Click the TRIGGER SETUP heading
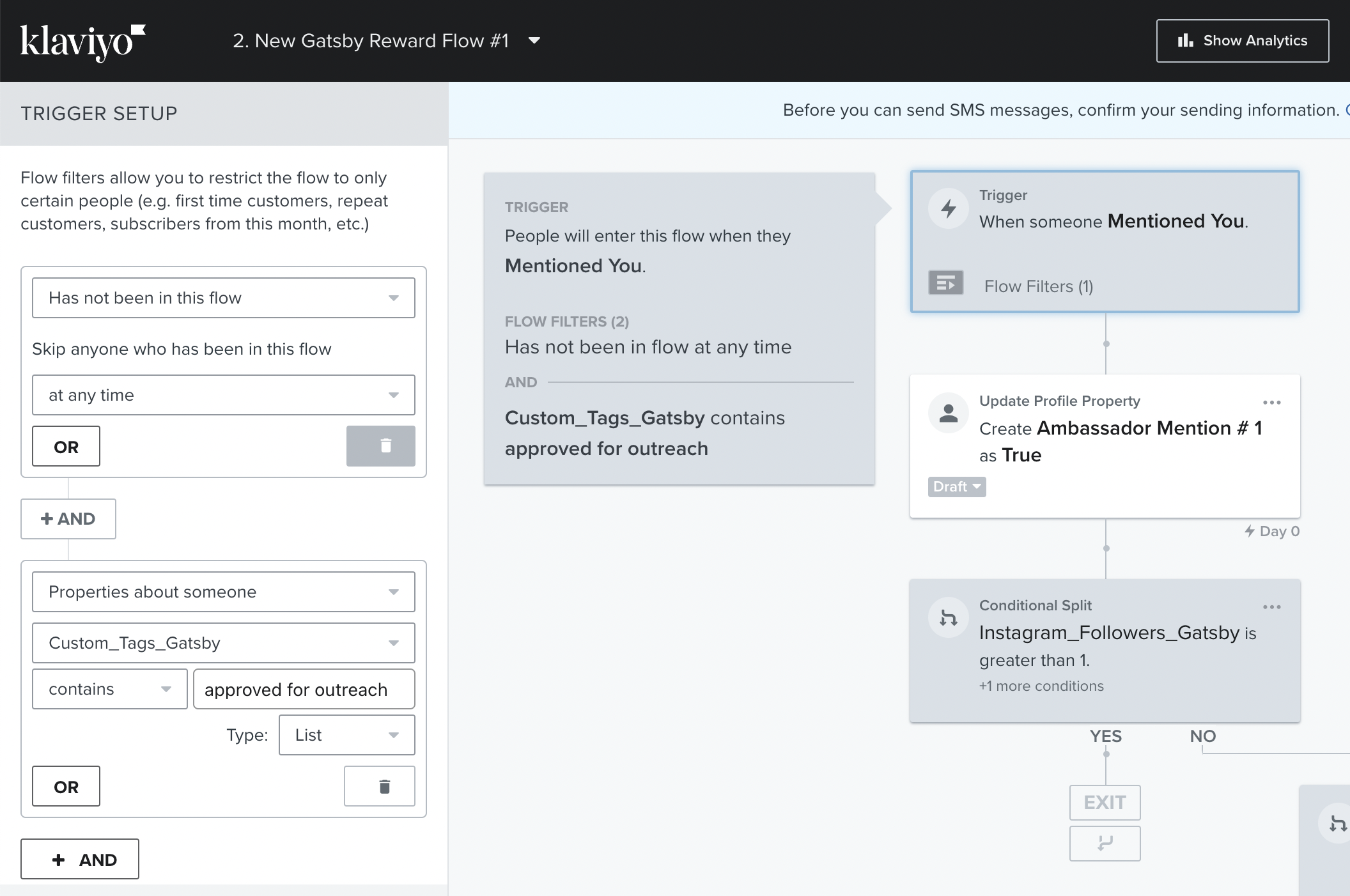 (99, 114)
